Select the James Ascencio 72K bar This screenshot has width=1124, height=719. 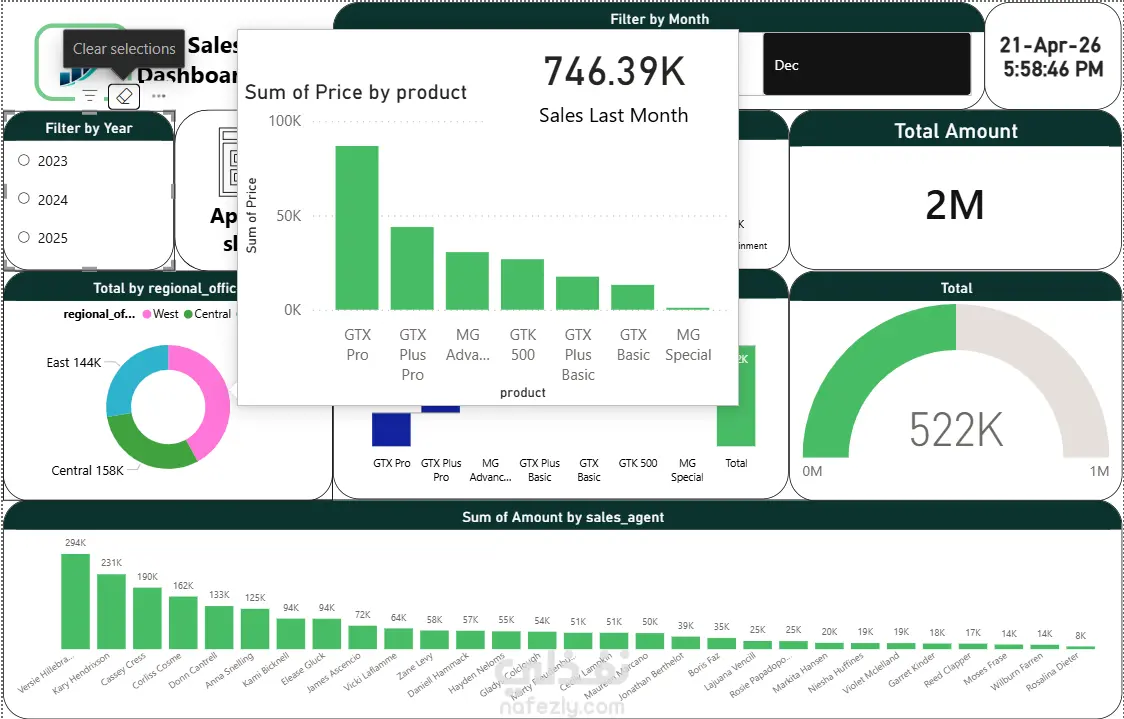[x=362, y=638]
